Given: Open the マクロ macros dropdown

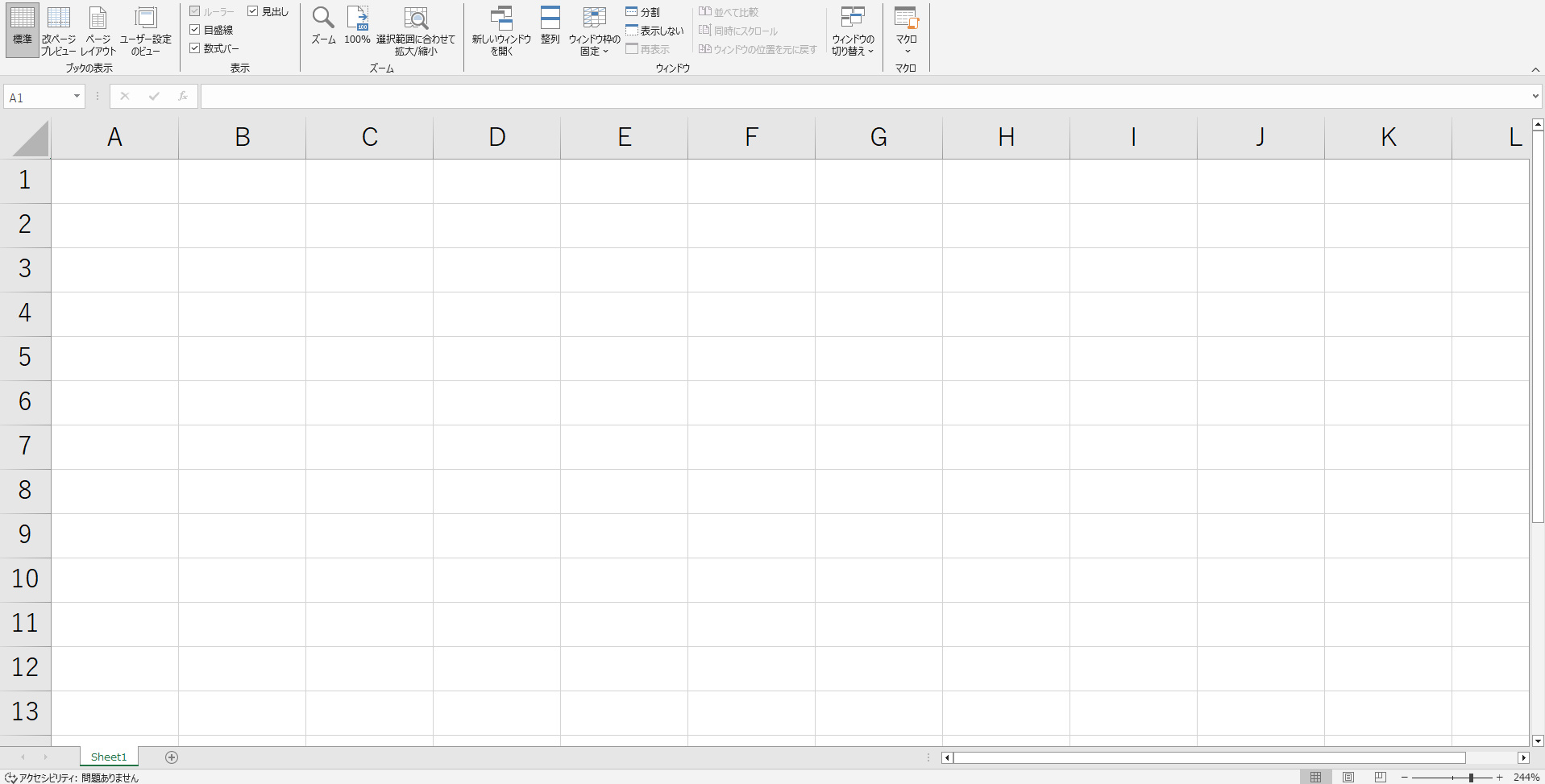Looking at the screenshot, I should pyautogui.click(x=907, y=31).
